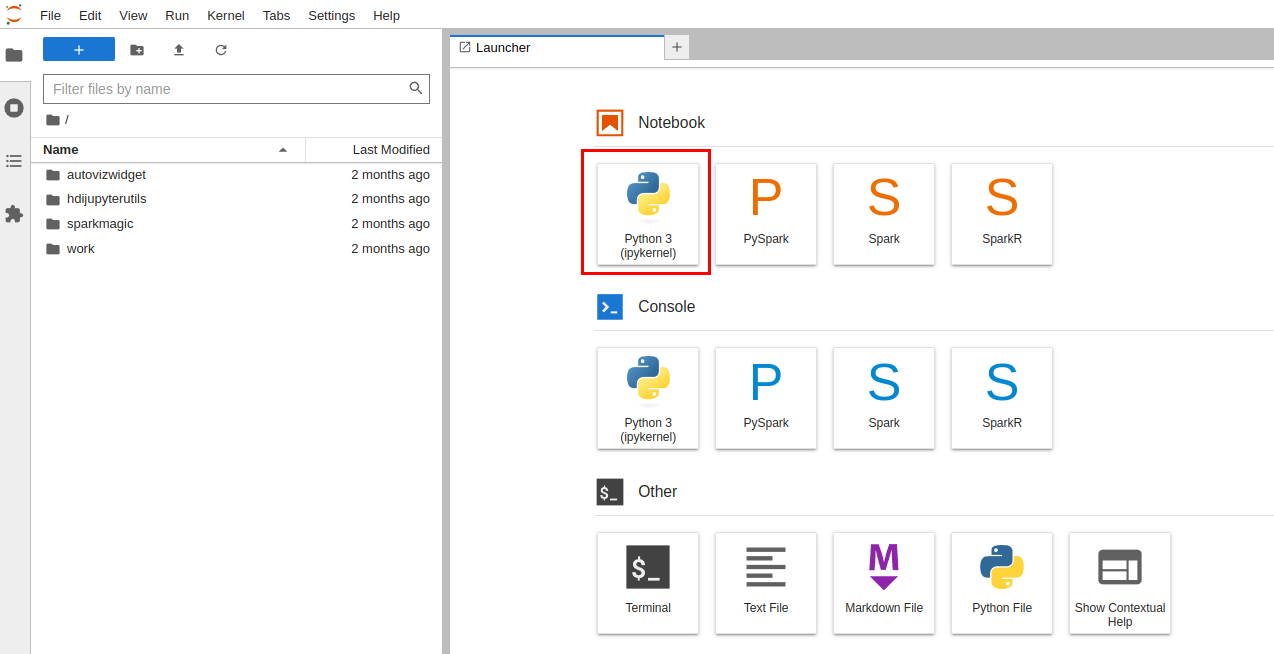Open the Settings menu
The image size is (1274, 654).
[x=331, y=15]
